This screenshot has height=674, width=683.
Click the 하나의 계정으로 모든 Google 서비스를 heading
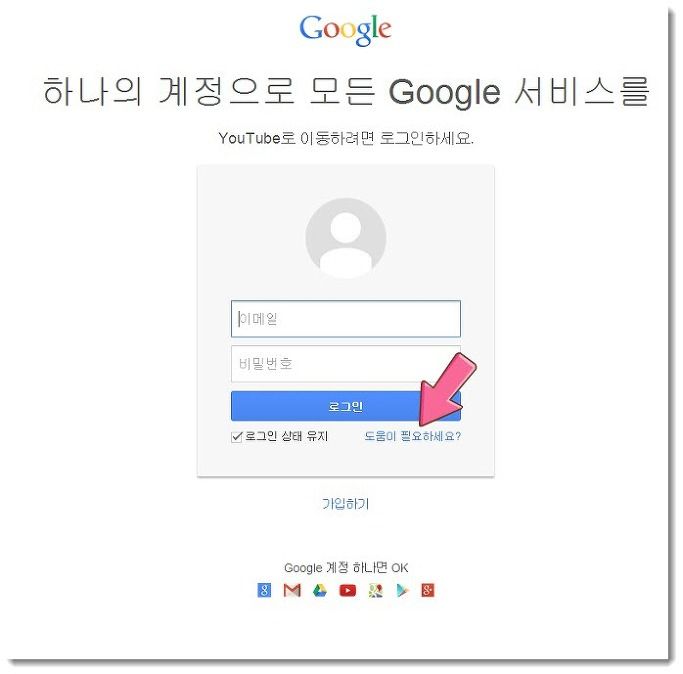pos(346,91)
